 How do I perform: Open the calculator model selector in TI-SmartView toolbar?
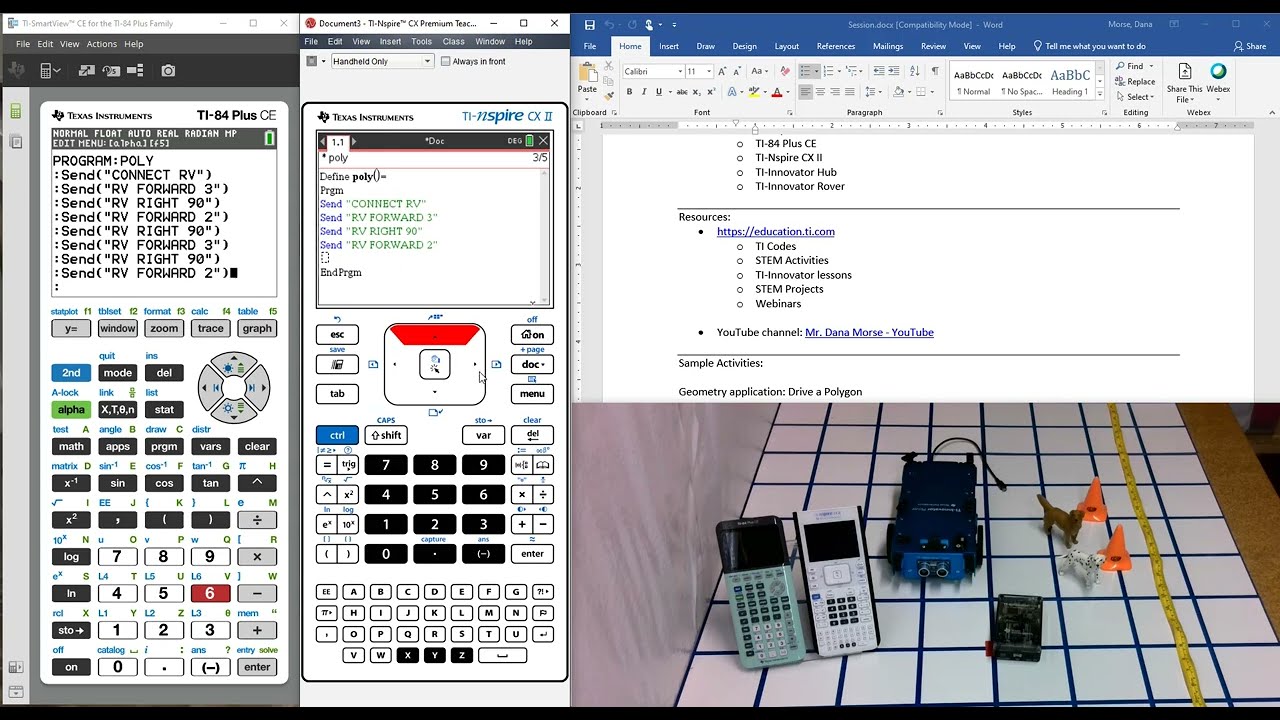point(49,70)
